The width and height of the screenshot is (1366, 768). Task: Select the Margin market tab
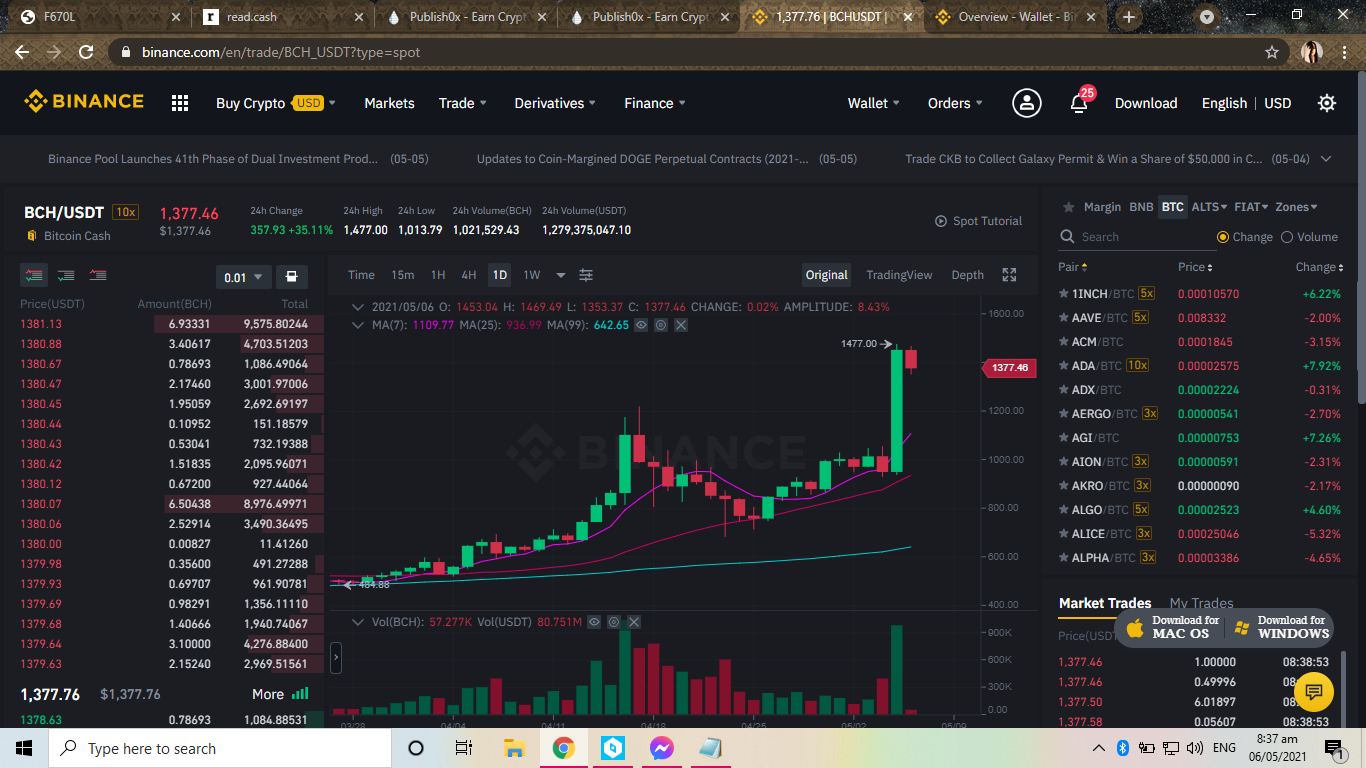pyautogui.click(x=1103, y=207)
